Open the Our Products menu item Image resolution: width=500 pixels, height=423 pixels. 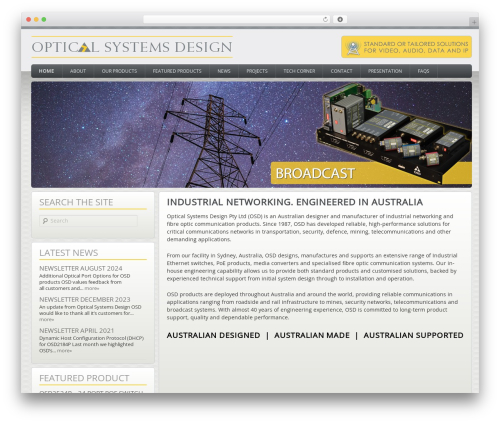pyautogui.click(x=119, y=71)
